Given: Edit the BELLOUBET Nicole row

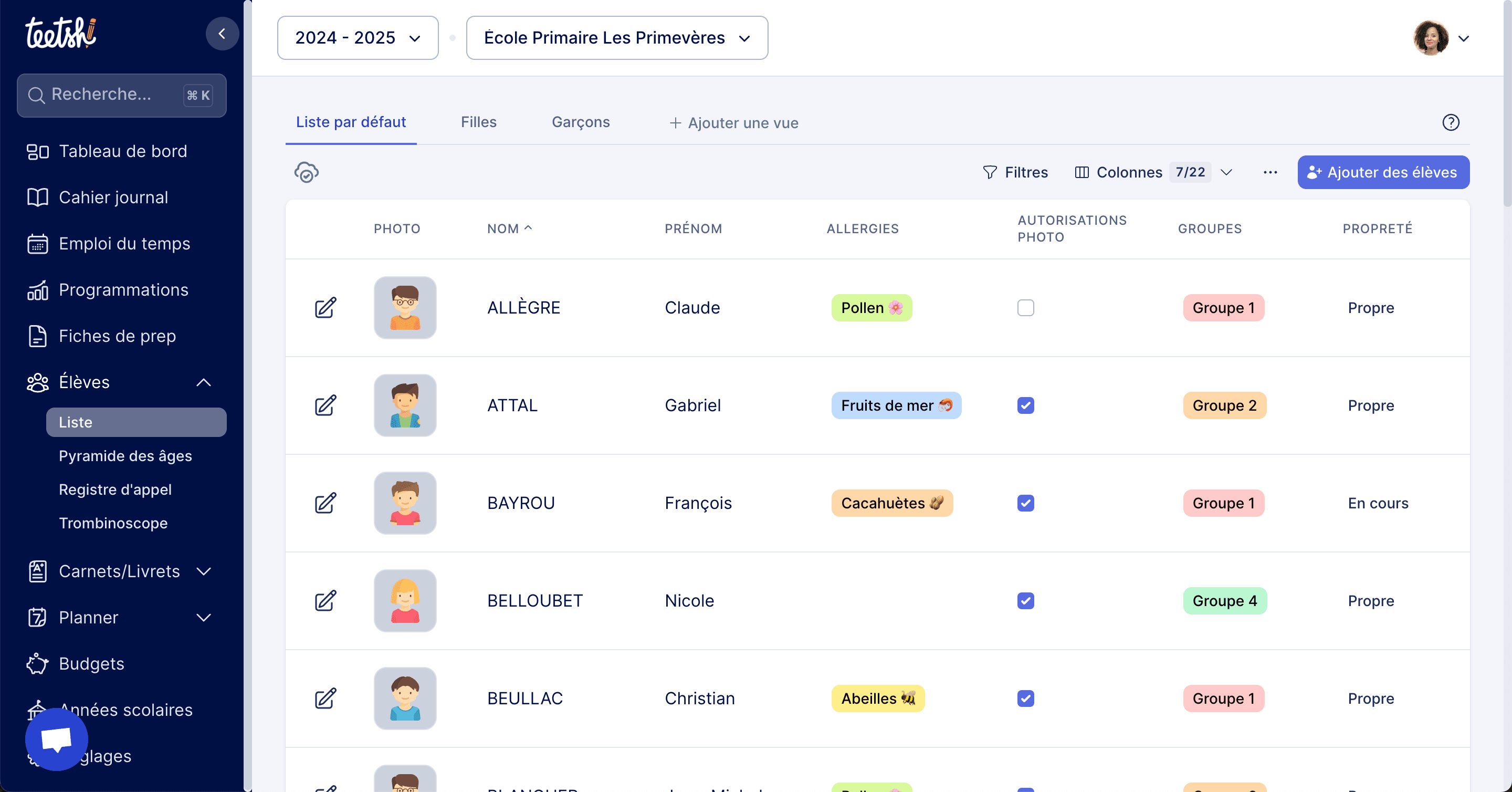Looking at the screenshot, I should [x=325, y=601].
